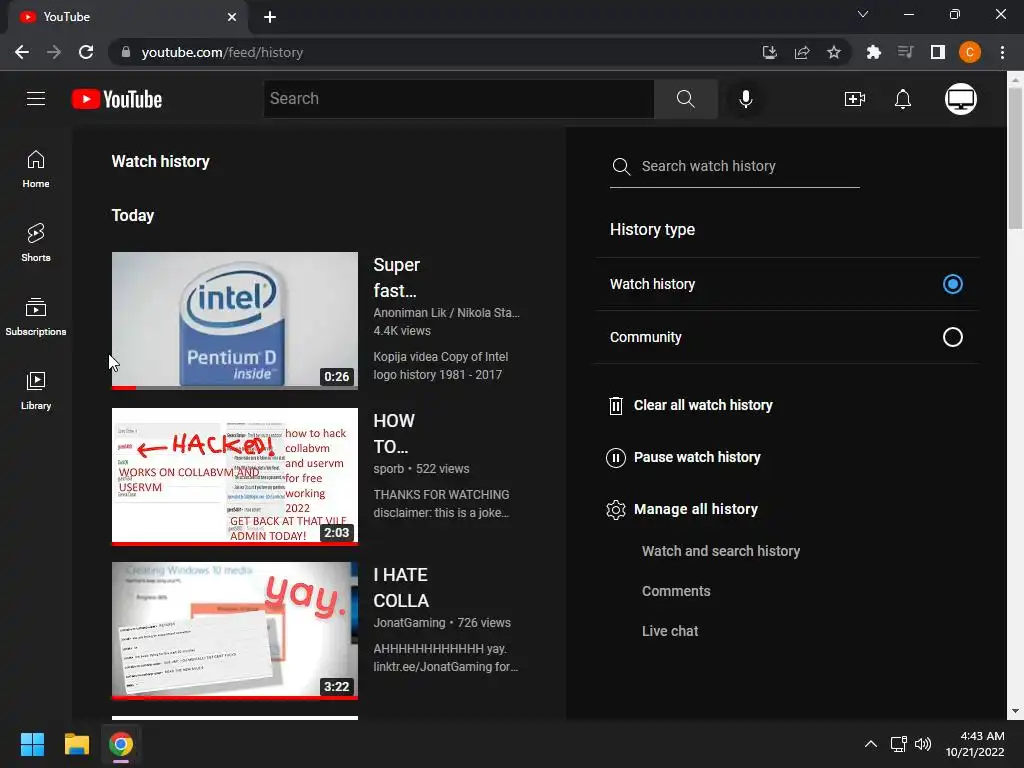Click Pause watch history
Image resolution: width=1024 pixels, height=768 pixels.
pyautogui.click(x=697, y=457)
